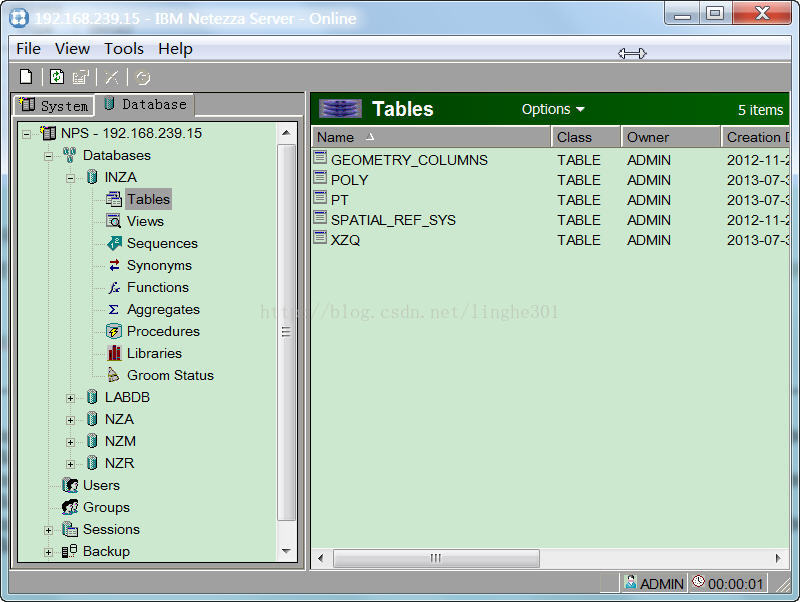The width and height of the screenshot is (800, 602).
Task: Click the Backup icon in the tree
Action: click(x=69, y=551)
